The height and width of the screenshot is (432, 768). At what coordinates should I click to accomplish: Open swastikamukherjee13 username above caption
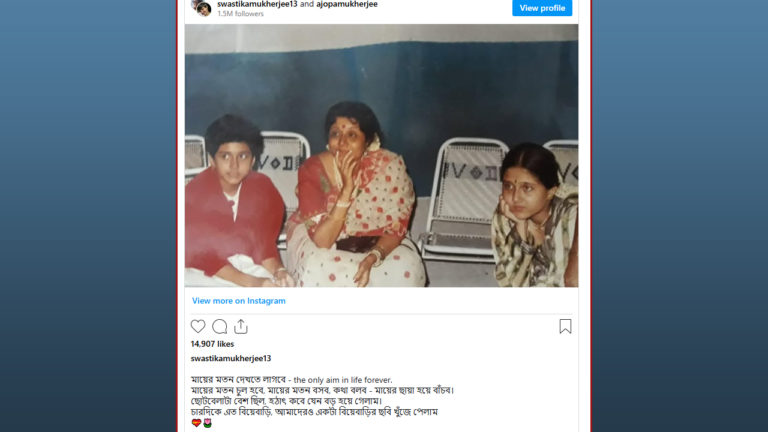coord(231,359)
